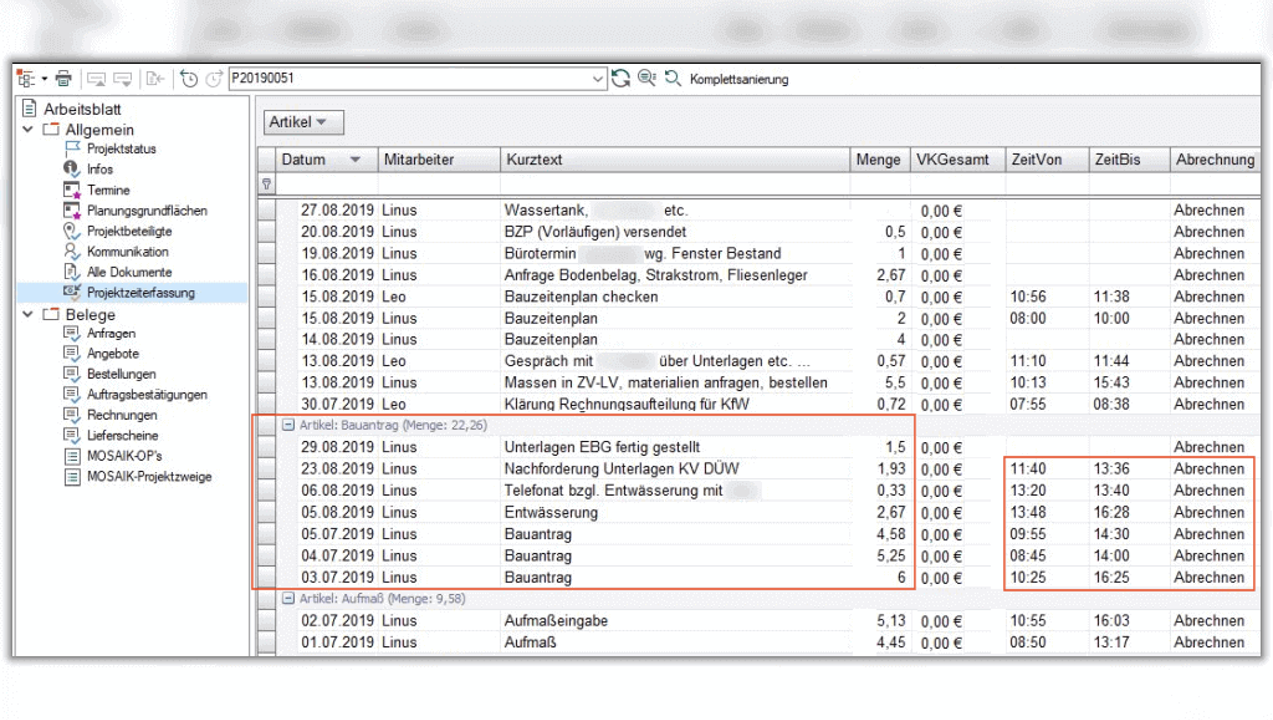The width and height of the screenshot is (1273, 720).
Task: Click the history back clock icon
Action: click(189, 78)
